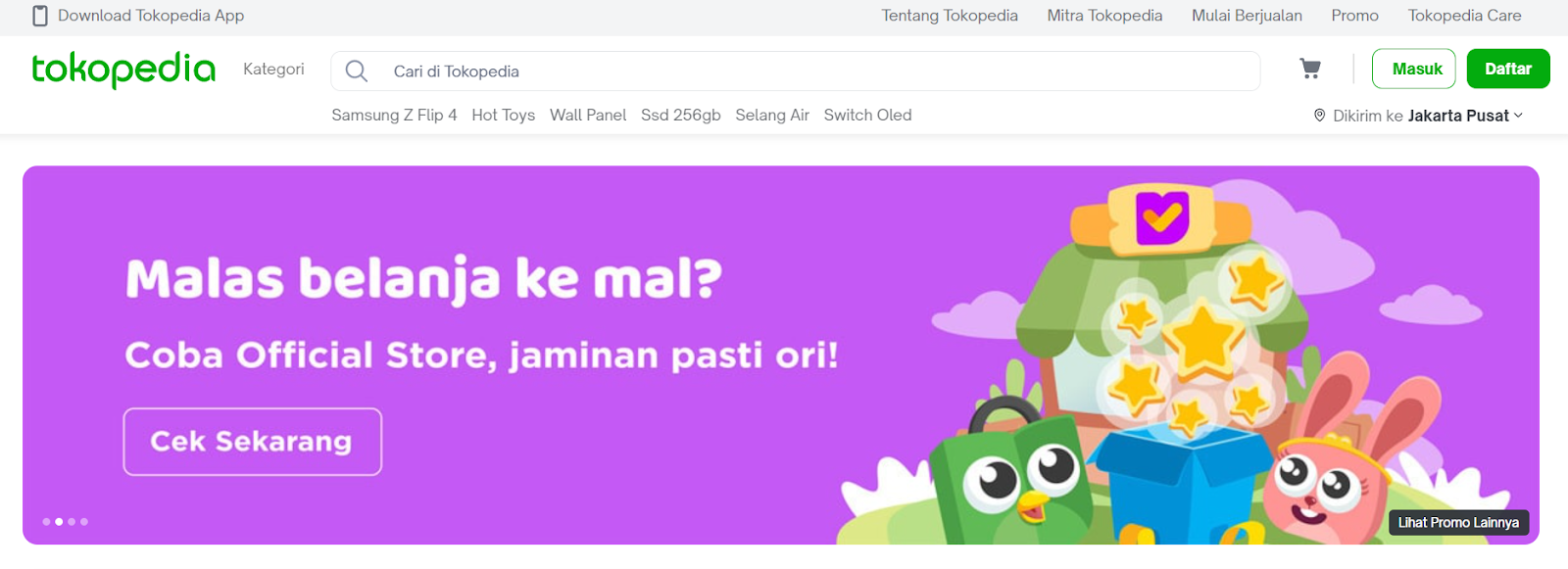1568x569 pixels.
Task: Expand the Jakarta Pusat delivery location dropdown
Action: (1466, 116)
